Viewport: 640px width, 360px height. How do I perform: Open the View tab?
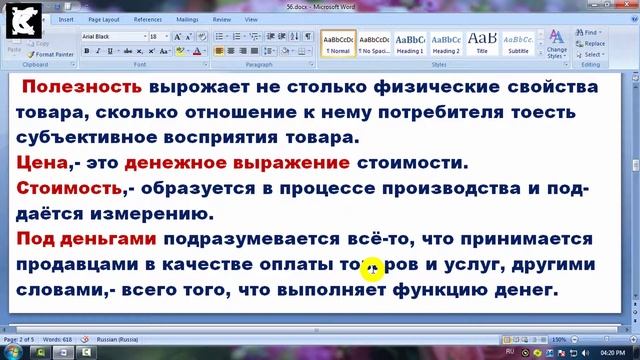(x=251, y=19)
